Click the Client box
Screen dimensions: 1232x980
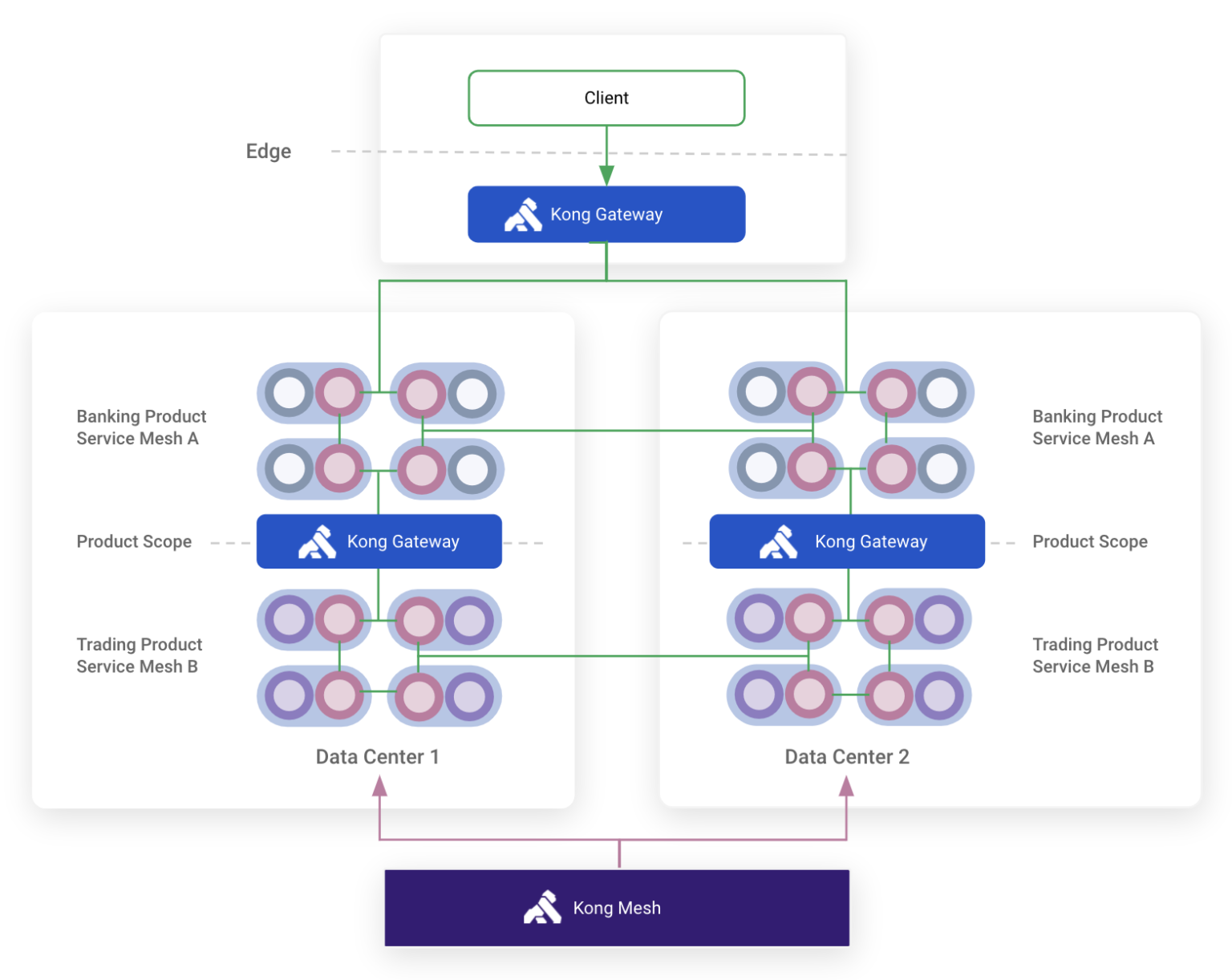tap(606, 98)
